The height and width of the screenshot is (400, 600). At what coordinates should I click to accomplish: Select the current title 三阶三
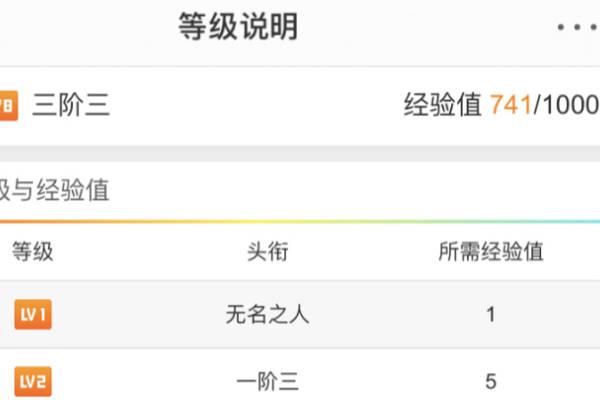click(71, 105)
